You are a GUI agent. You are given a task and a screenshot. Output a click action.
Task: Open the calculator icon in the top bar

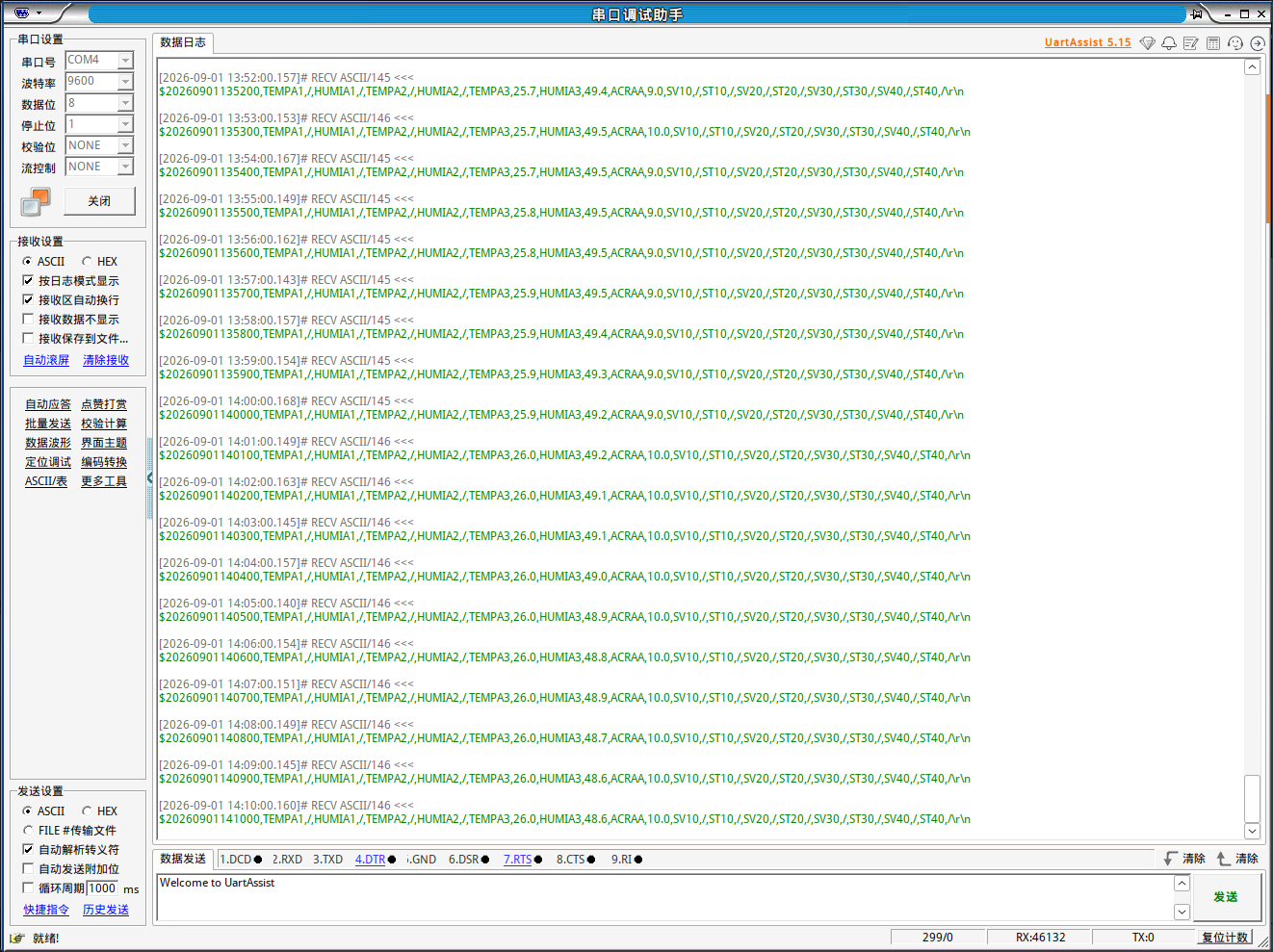[x=1213, y=43]
